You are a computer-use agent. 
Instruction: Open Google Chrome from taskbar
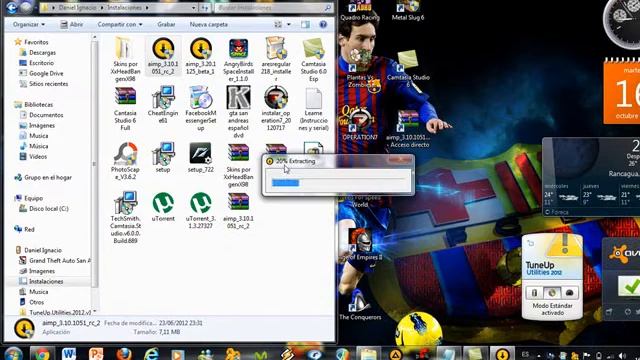click(x=42, y=354)
